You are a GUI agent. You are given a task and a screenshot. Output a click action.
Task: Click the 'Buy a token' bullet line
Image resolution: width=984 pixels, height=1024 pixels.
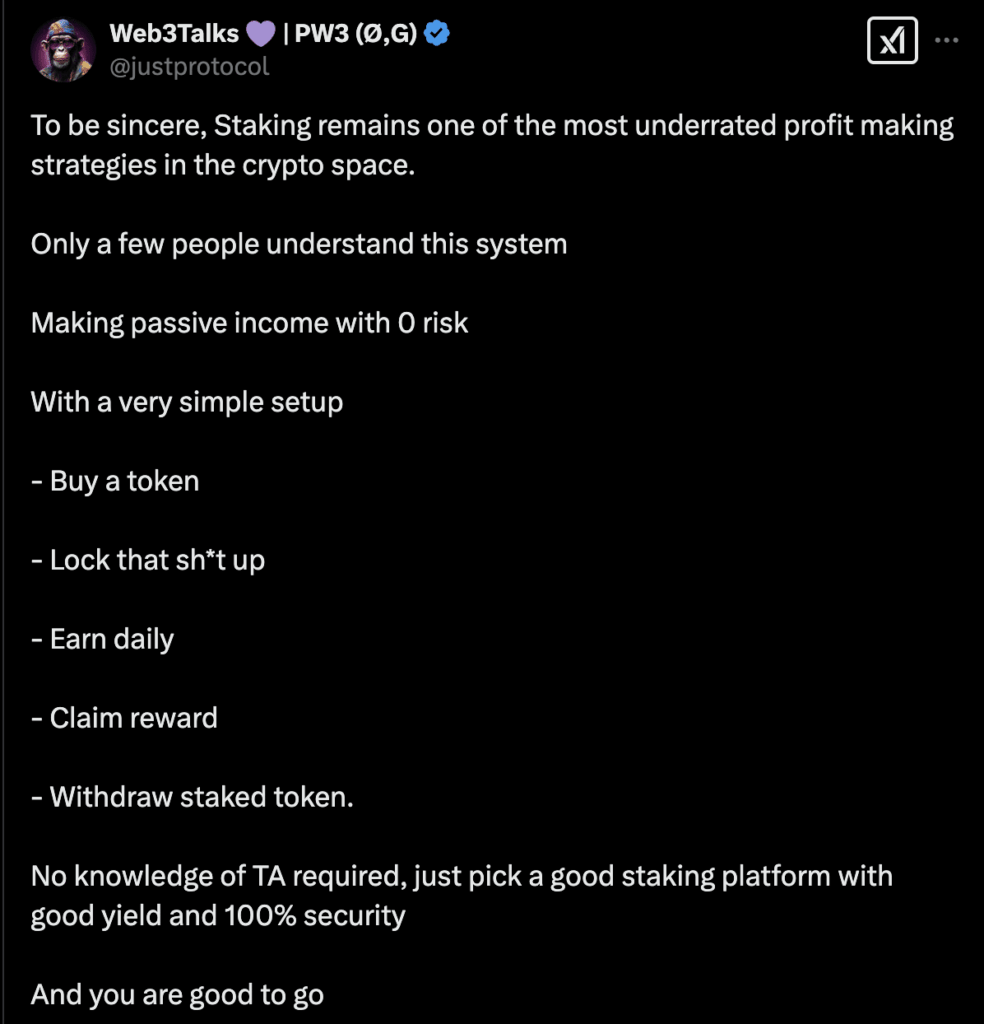(115, 481)
